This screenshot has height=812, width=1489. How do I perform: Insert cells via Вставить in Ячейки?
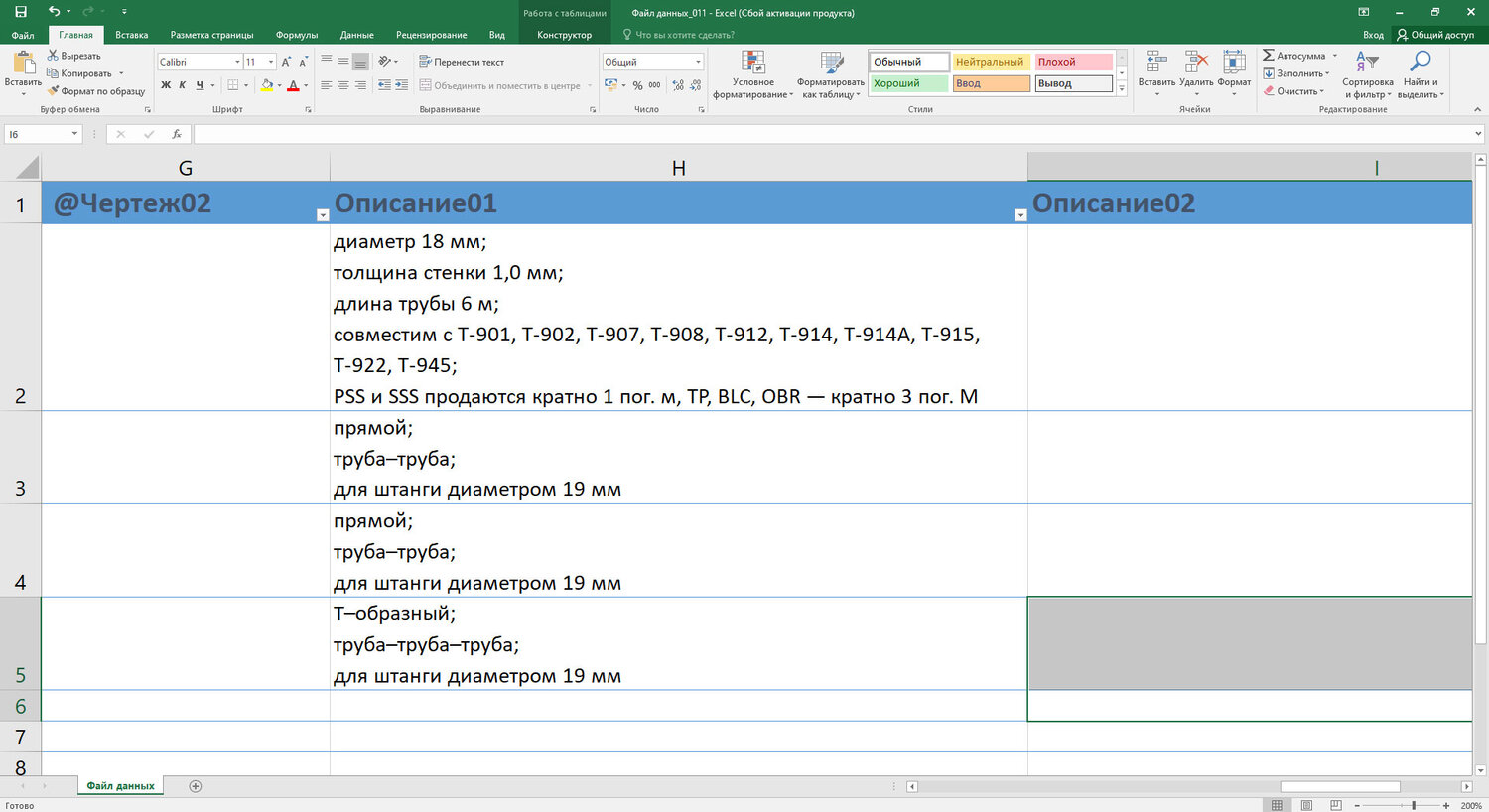1156,71
